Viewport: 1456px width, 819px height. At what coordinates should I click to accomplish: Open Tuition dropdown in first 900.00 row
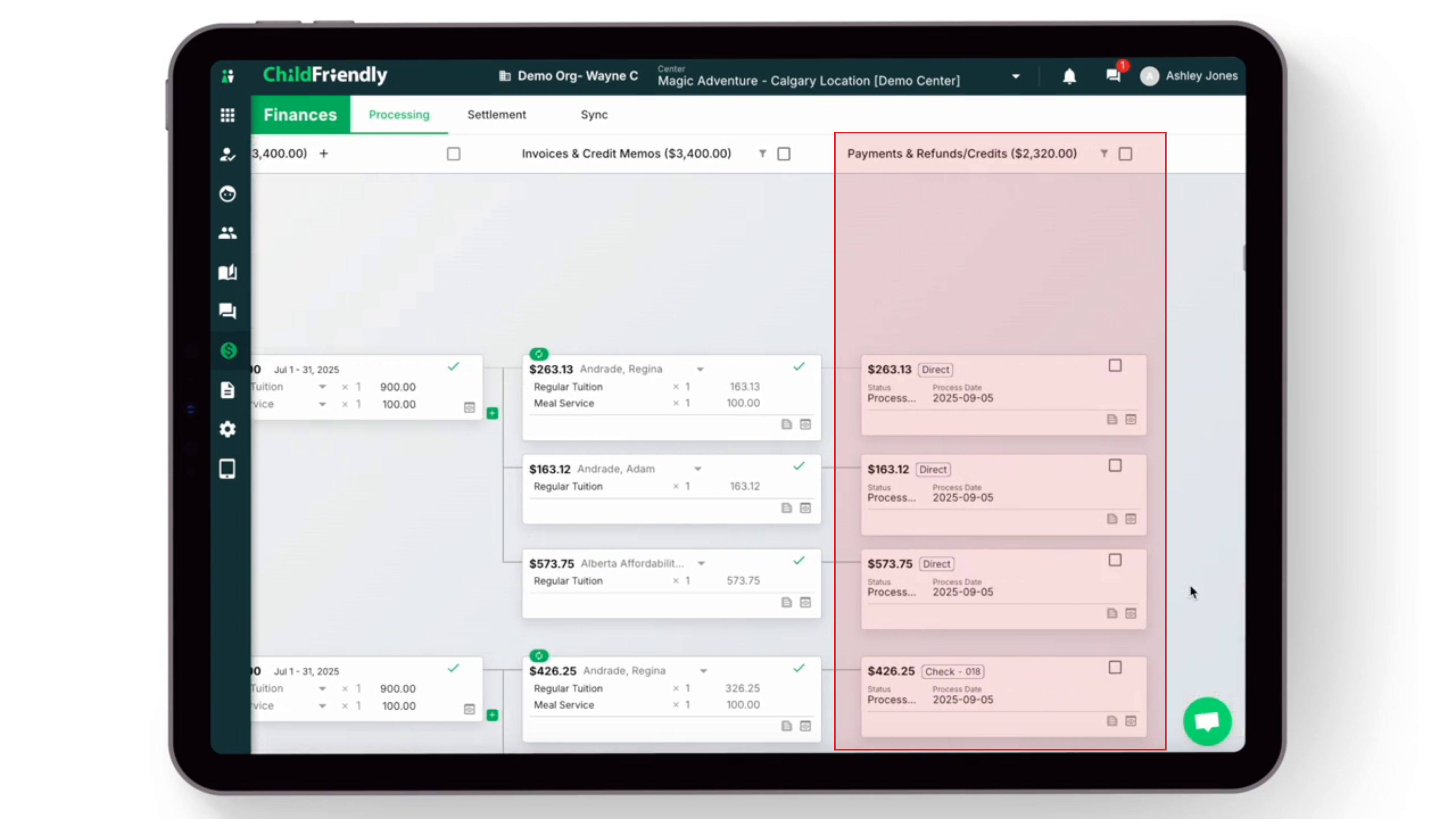click(x=322, y=387)
